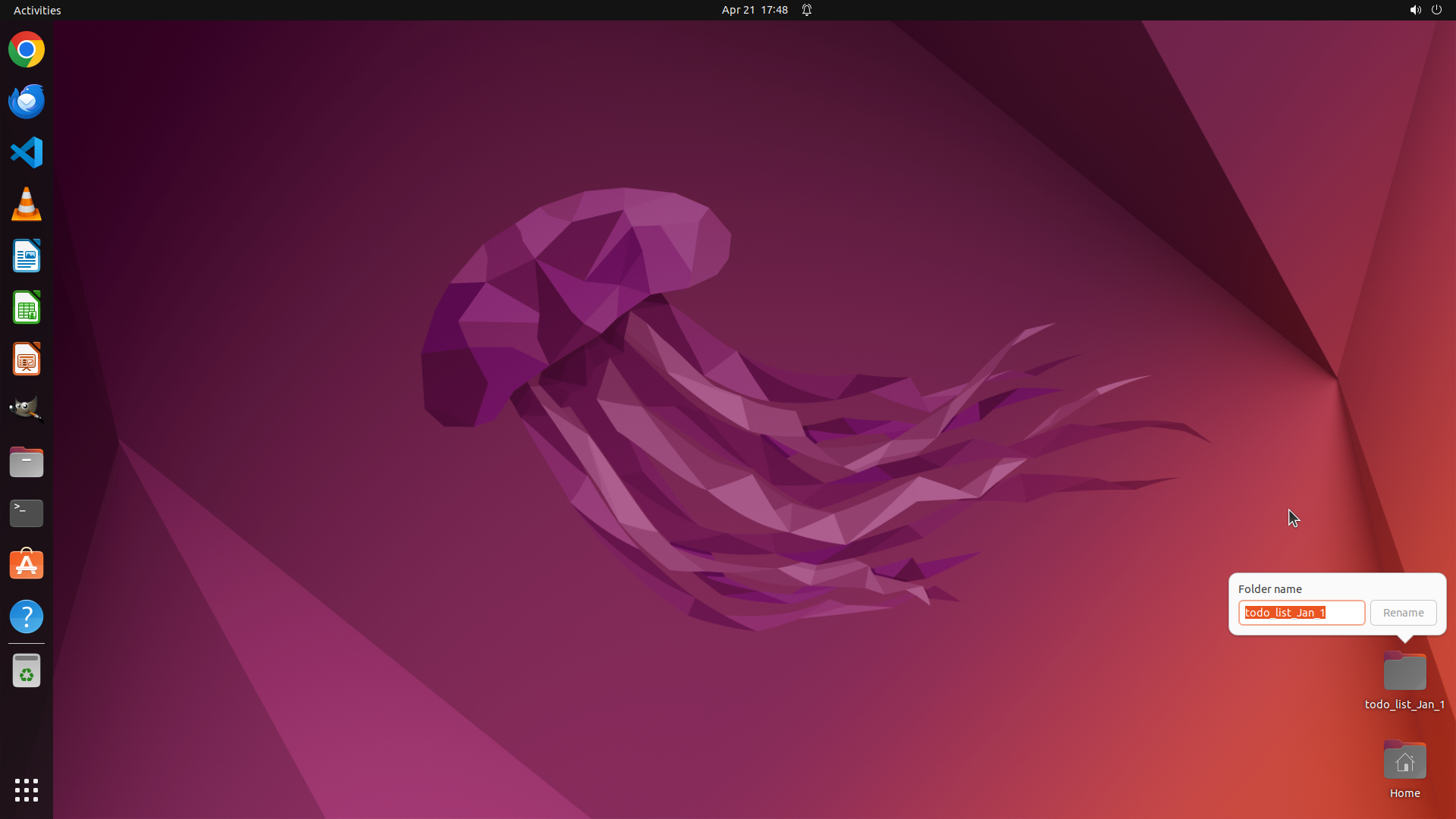Select the Home folder on desktop
The image size is (1456, 819).
coord(1404,762)
